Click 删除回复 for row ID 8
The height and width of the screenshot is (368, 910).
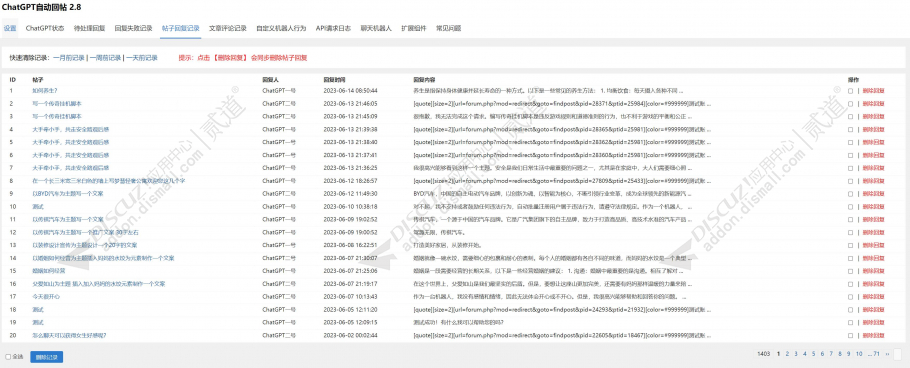pos(873,181)
